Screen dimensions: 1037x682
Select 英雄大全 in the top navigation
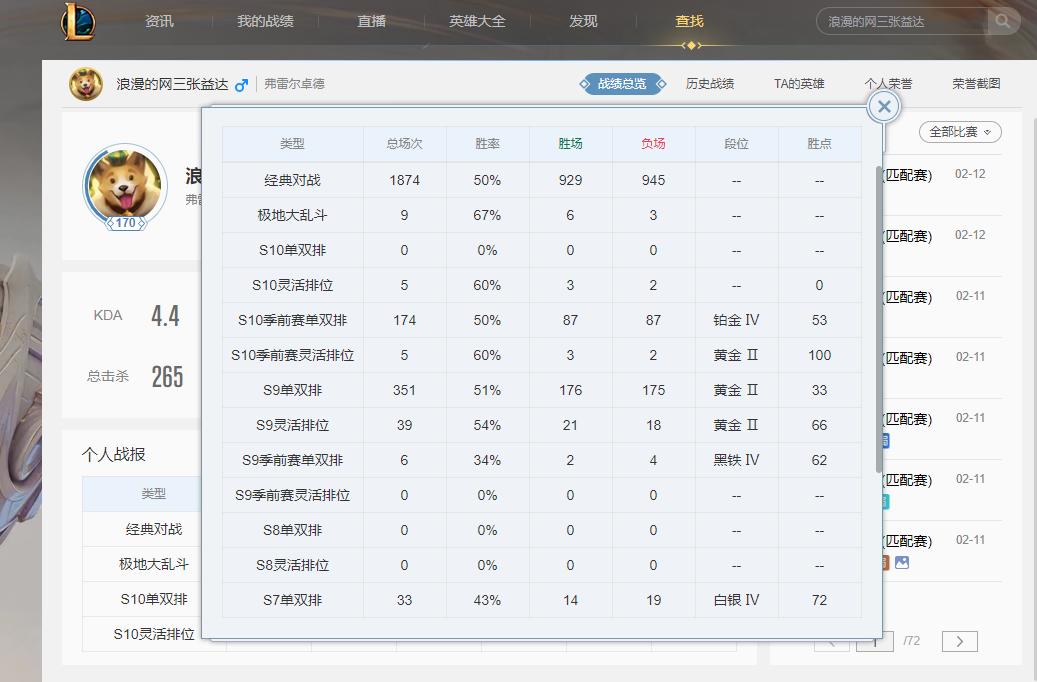click(x=477, y=20)
